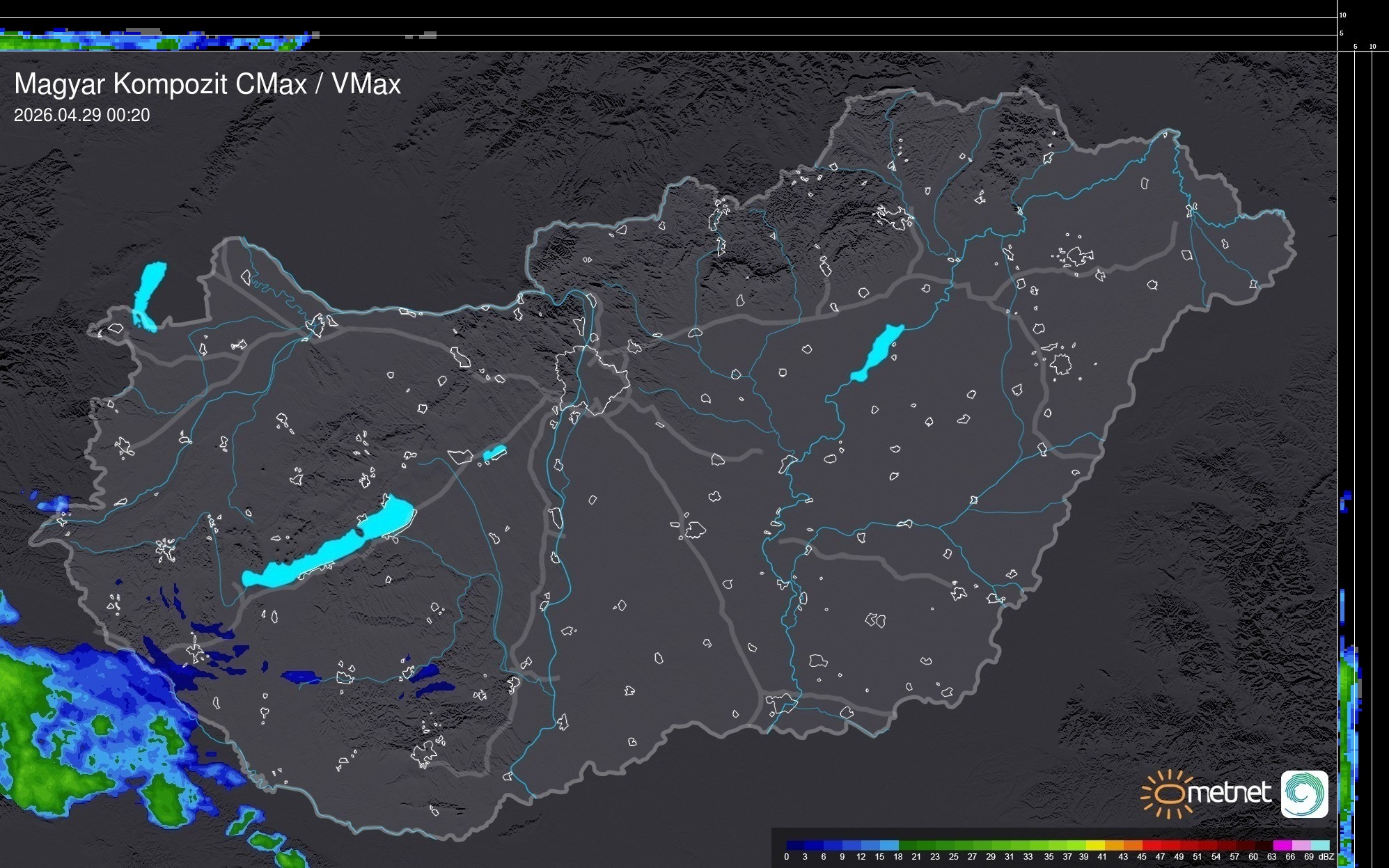Click the small Lake Velence shape
1389x868 pixels.
(494, 453)
